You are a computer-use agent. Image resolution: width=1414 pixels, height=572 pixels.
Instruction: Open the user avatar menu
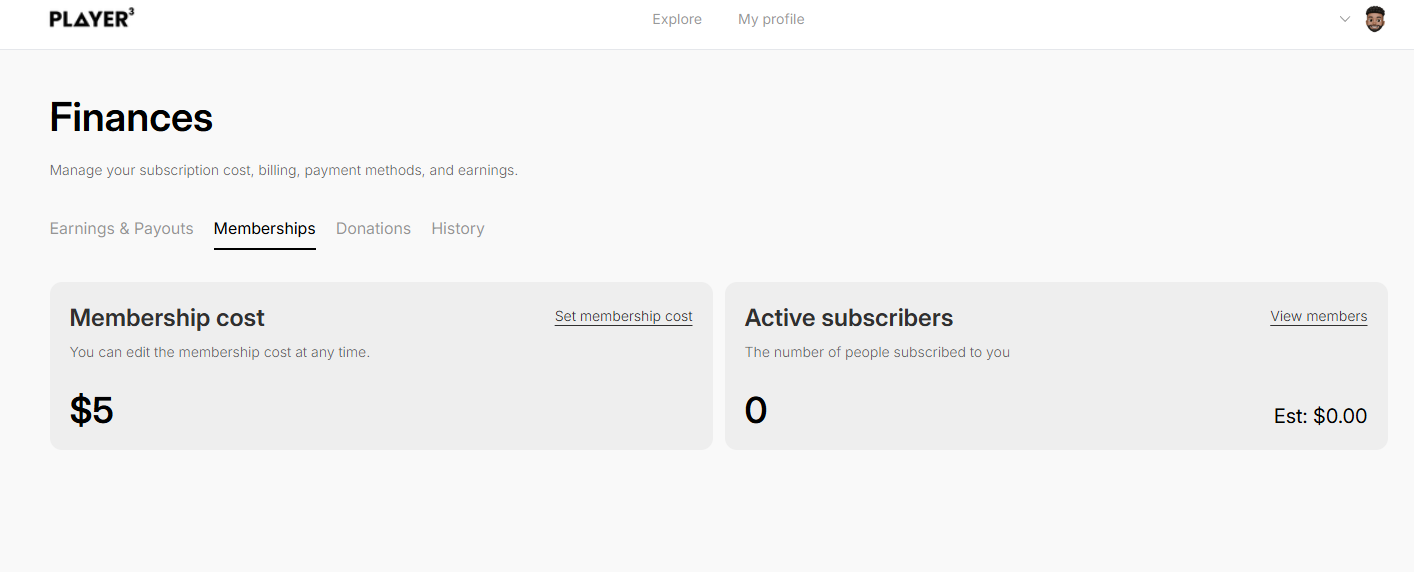1375,19
